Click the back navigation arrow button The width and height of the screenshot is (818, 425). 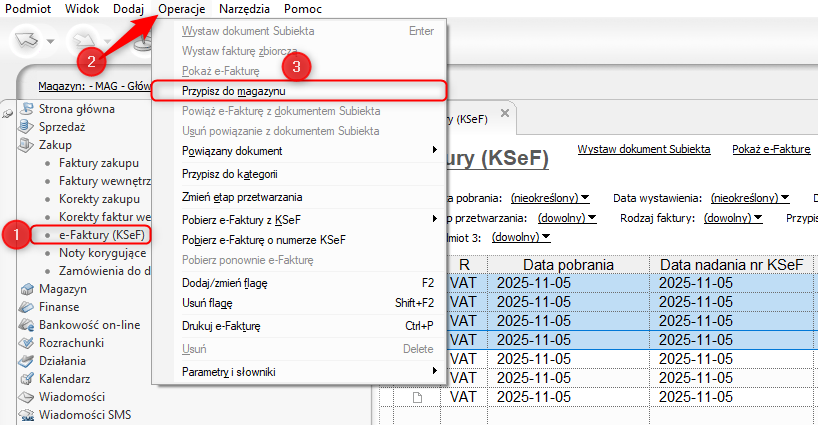[24, 40]
